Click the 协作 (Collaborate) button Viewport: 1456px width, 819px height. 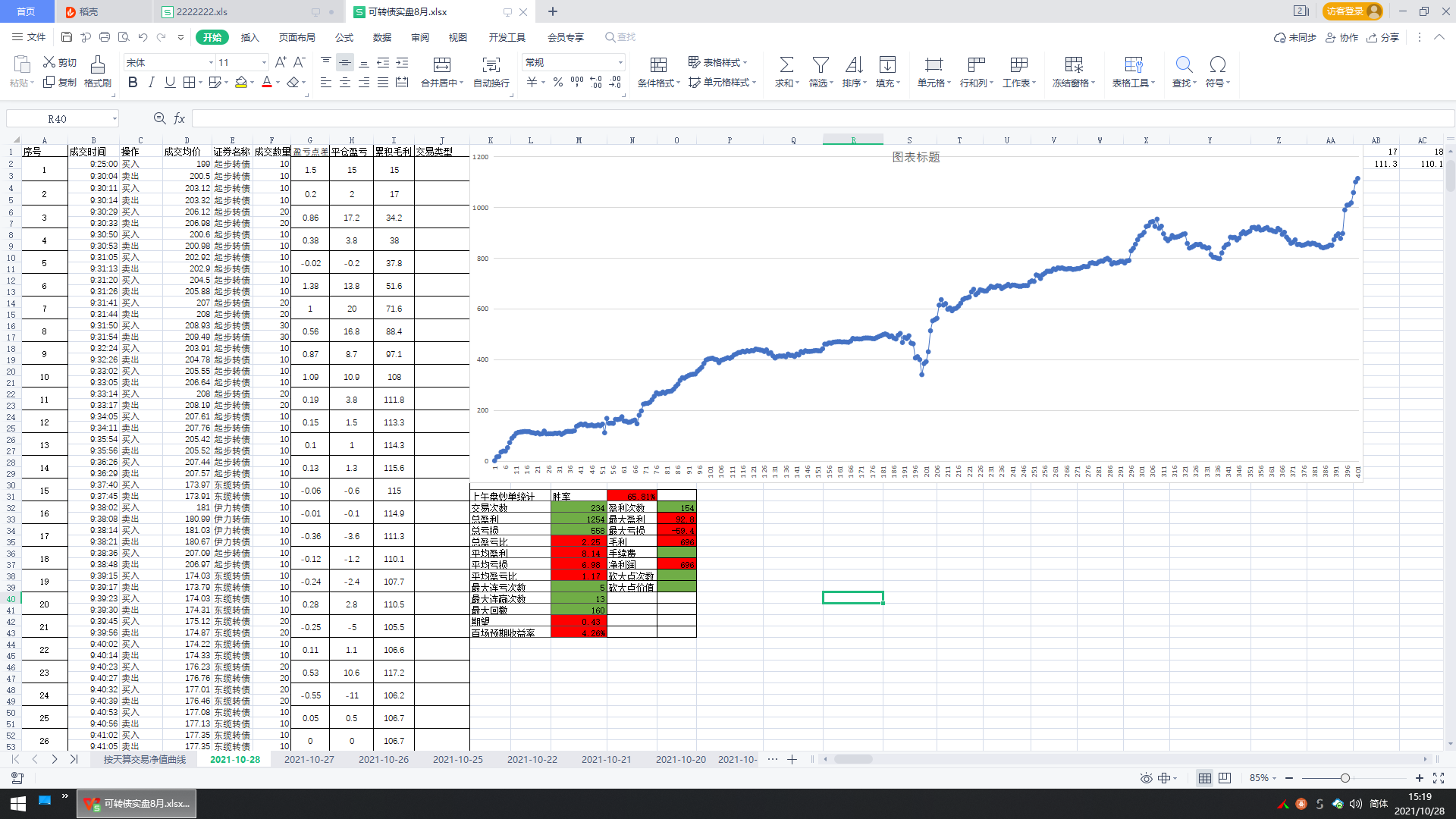point(1341,37)
